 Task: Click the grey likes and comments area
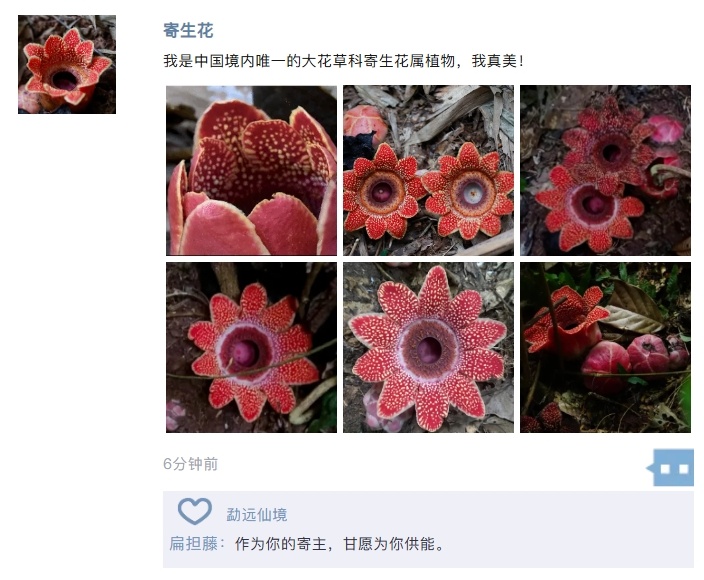[428, 529]
